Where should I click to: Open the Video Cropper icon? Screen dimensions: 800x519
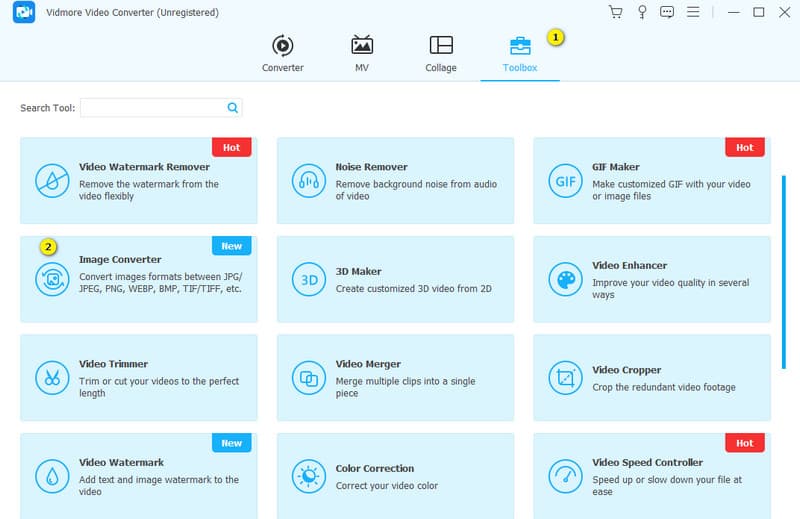point(564,378)
